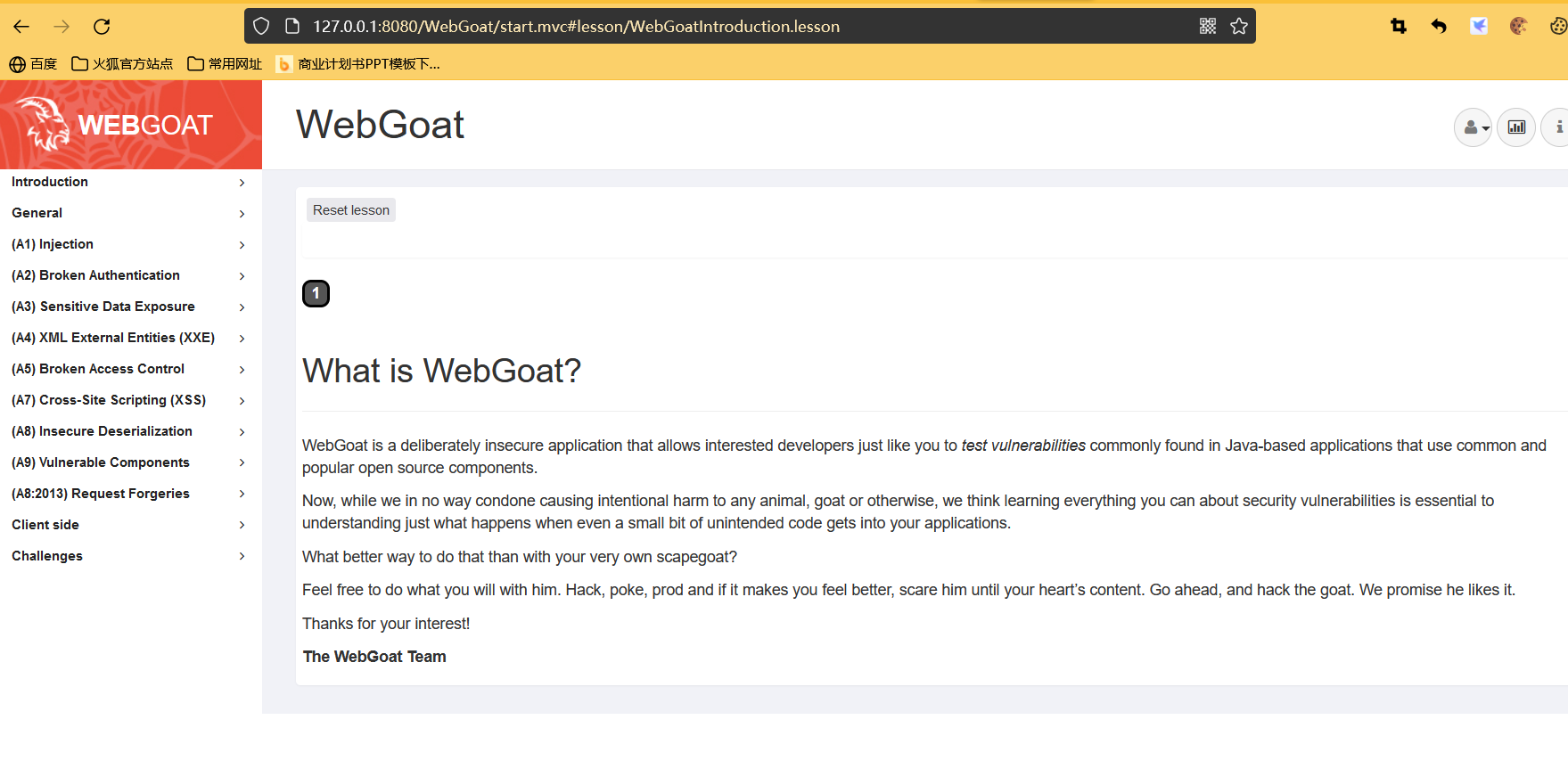The width and height of the screenshot is (1568, 777).
Task: Click the QR code icon in address bar
Action: point(1208,27)
